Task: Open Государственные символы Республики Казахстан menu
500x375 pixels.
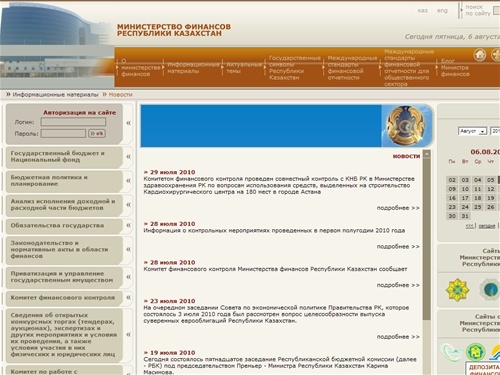Action: [294, 68]
